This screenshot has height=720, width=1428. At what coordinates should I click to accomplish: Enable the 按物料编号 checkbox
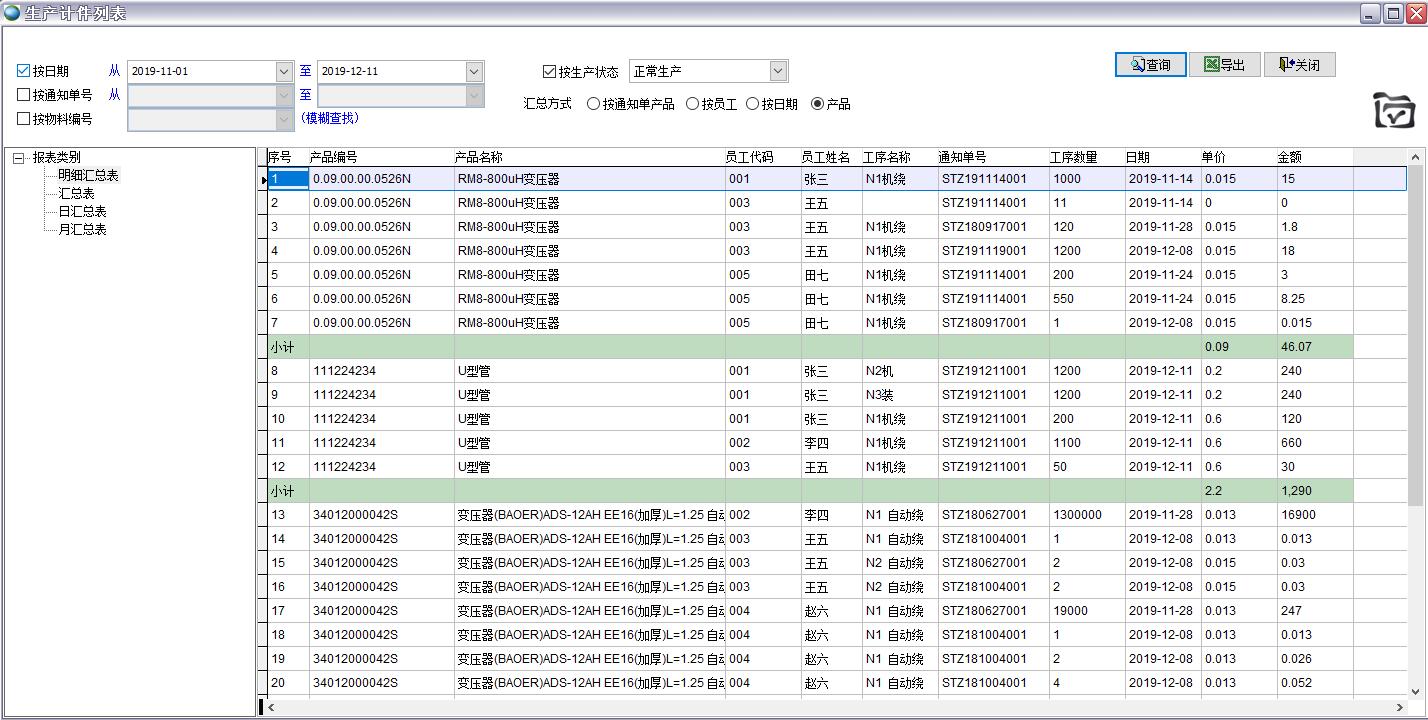coord(24,119)
